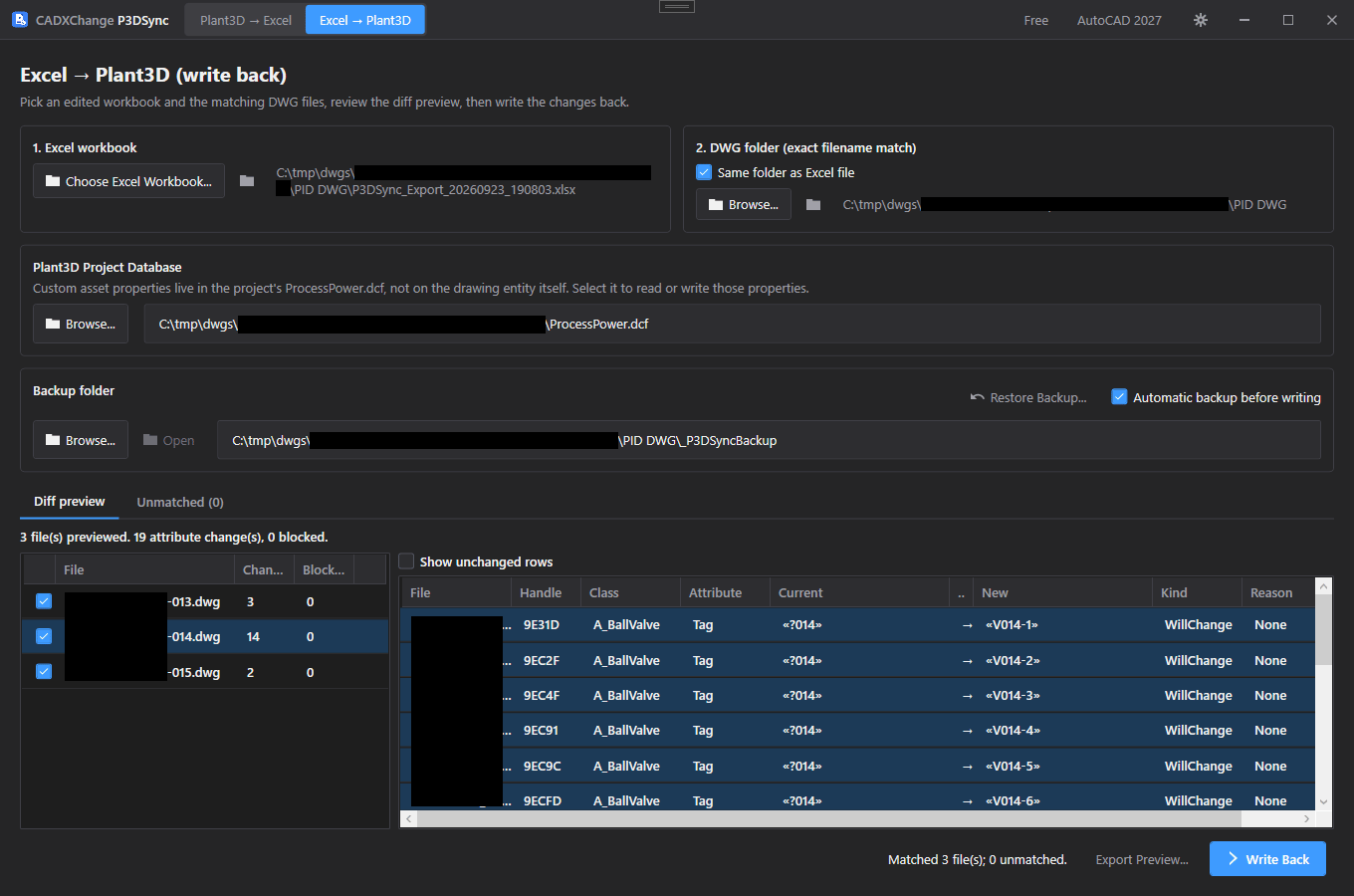This screenshot has height=896, width=1354.
Task: Sort diff table by Reason column
Action: click(x=1278, y=592)
